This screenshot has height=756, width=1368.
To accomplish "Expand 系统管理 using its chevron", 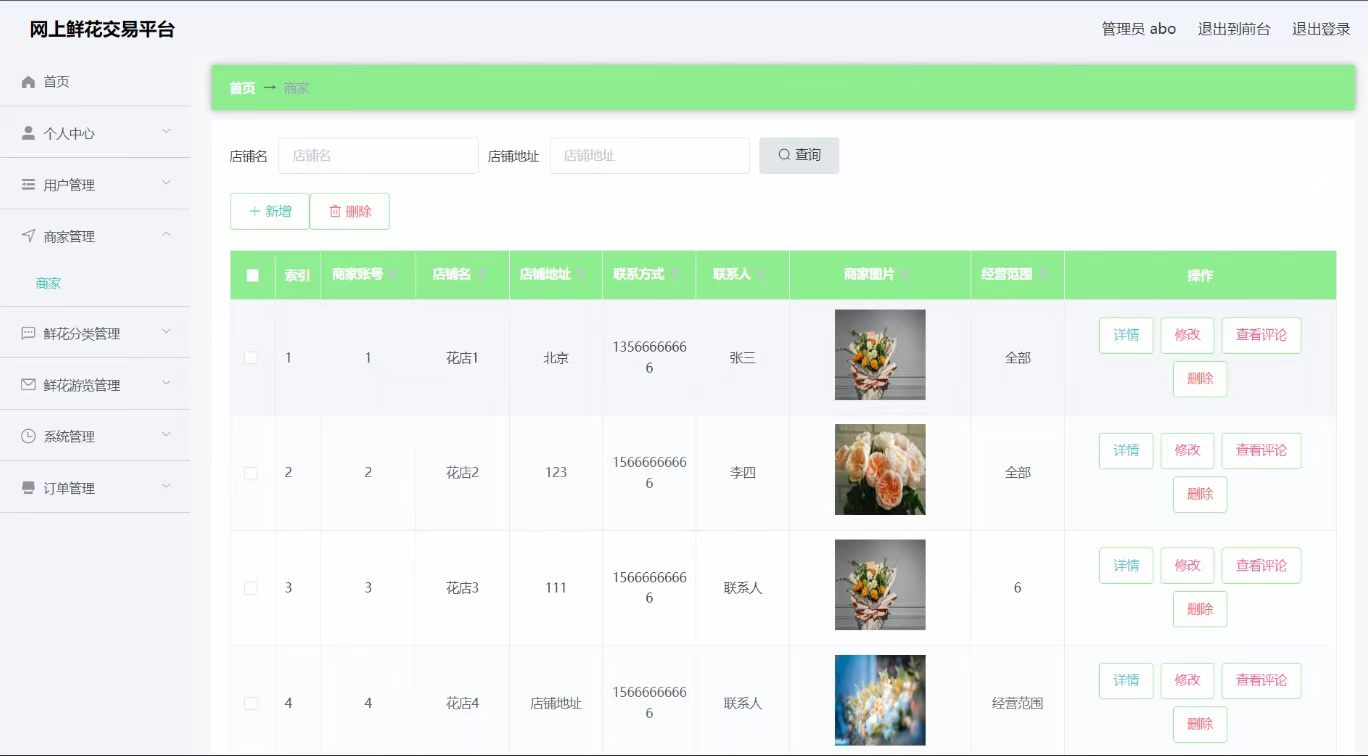I will pos(167,435).
